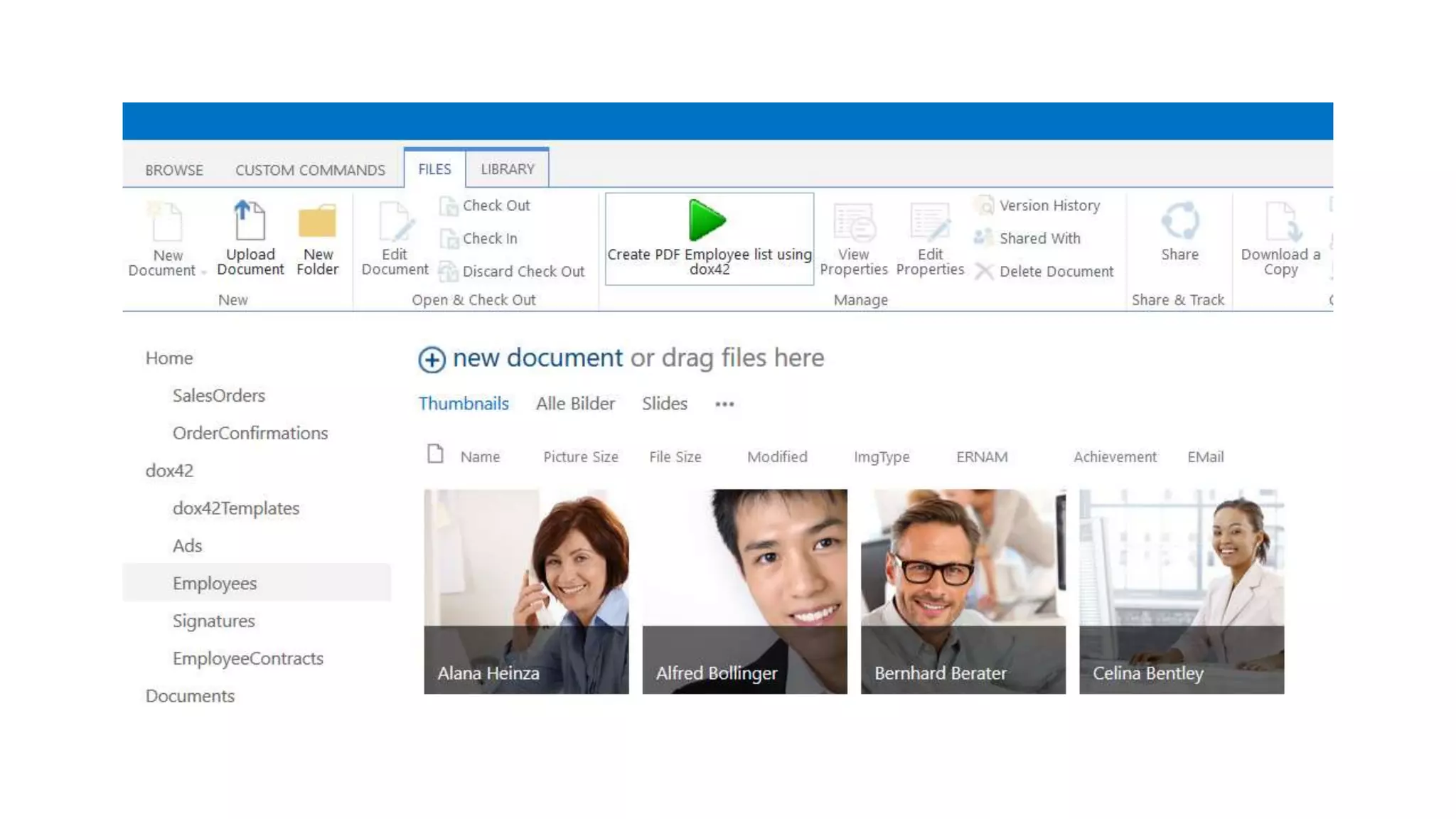Click the document type column icon

tap(435, 454)
